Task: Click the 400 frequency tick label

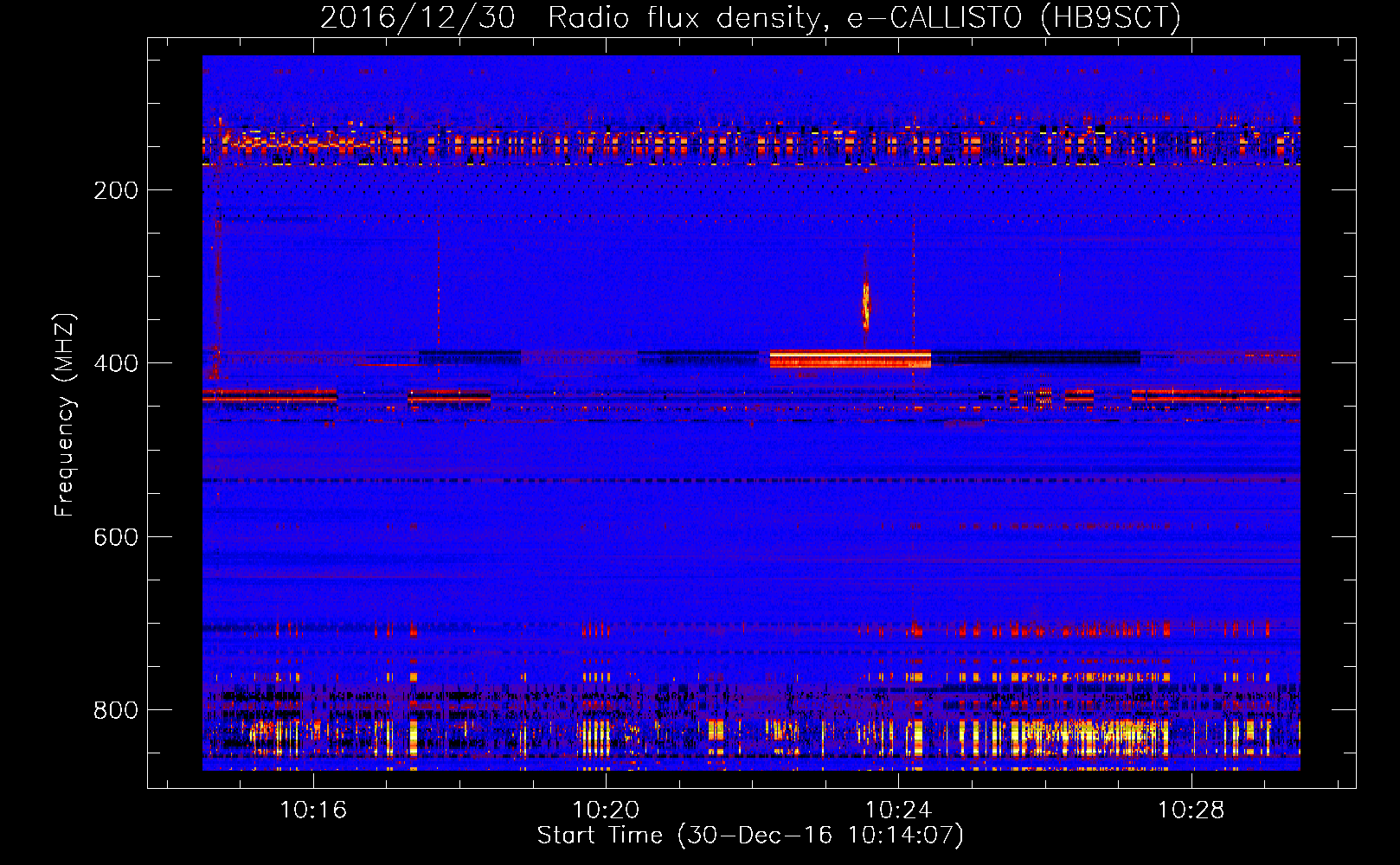Action: click(x=116, y=363)
